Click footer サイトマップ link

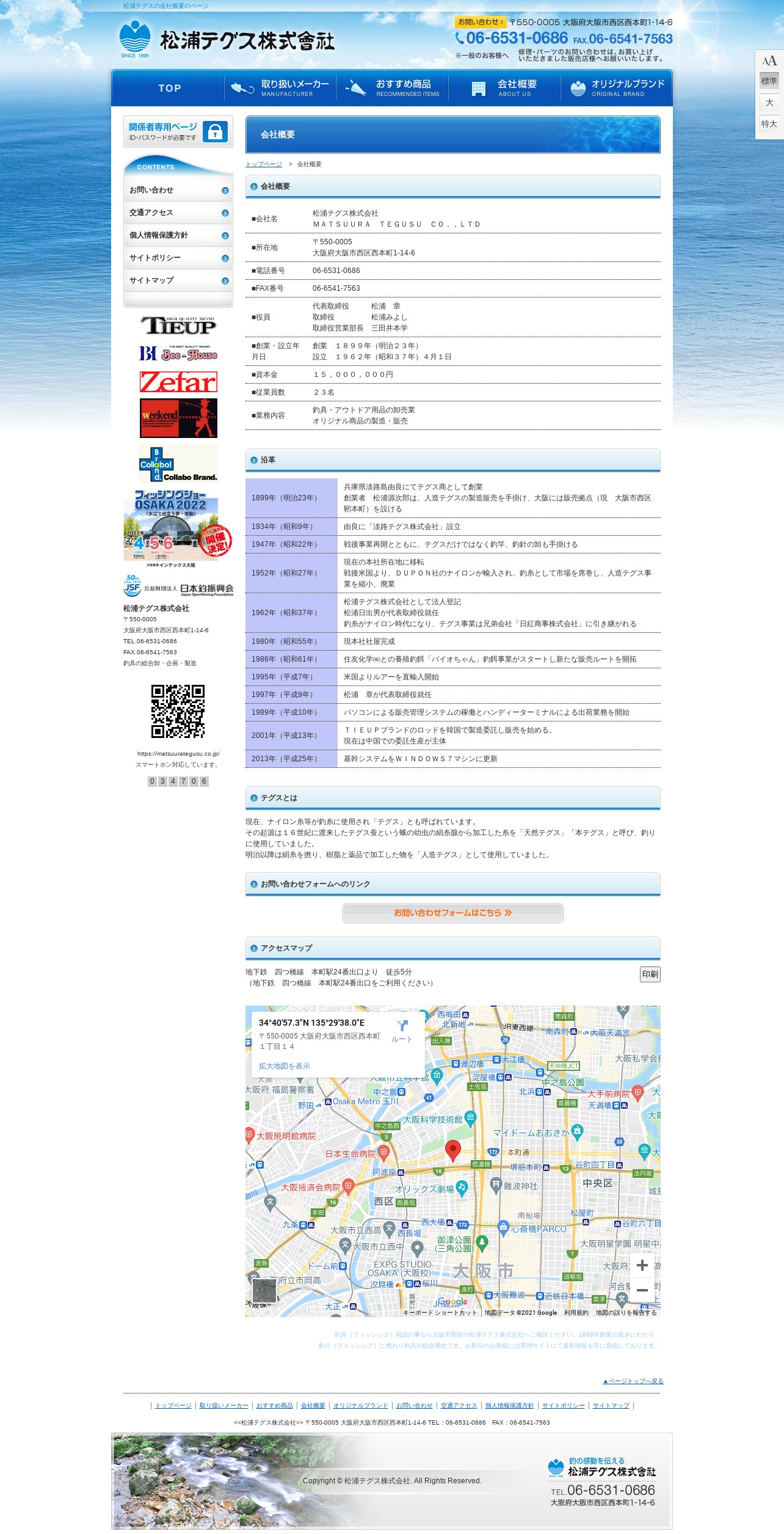tap(611, 1405)
